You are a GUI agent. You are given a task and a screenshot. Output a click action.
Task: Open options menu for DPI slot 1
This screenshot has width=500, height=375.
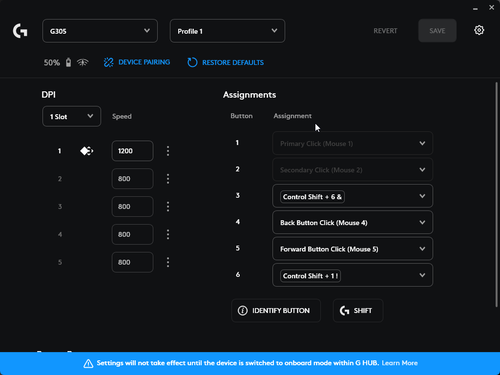168,151
